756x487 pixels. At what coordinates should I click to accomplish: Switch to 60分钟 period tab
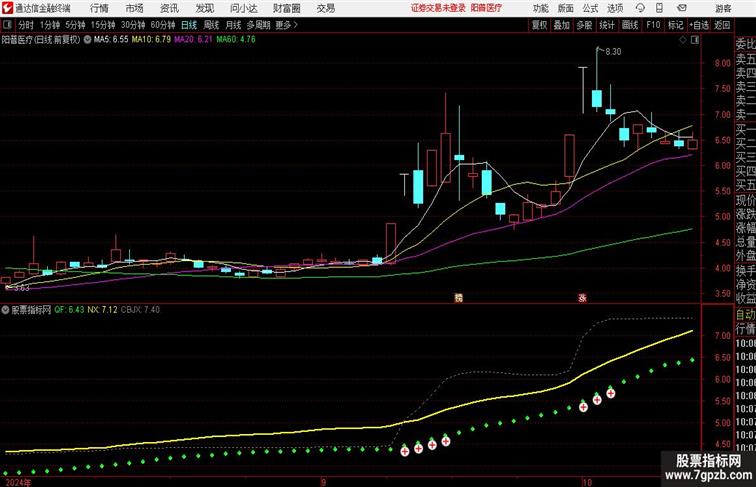163,25
